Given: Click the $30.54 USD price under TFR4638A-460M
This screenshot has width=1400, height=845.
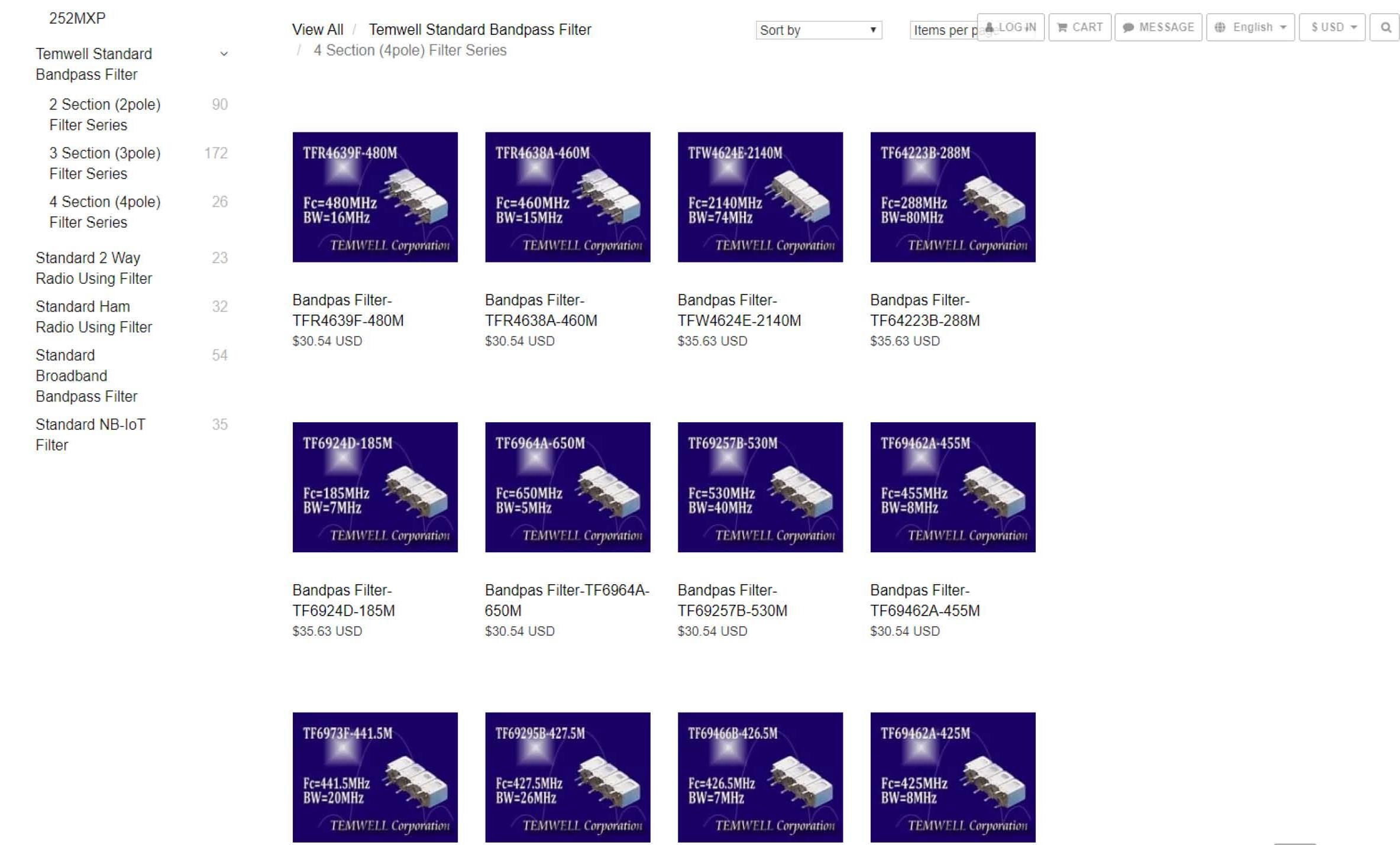Looking at the screenshot, I should pos(520,341).
